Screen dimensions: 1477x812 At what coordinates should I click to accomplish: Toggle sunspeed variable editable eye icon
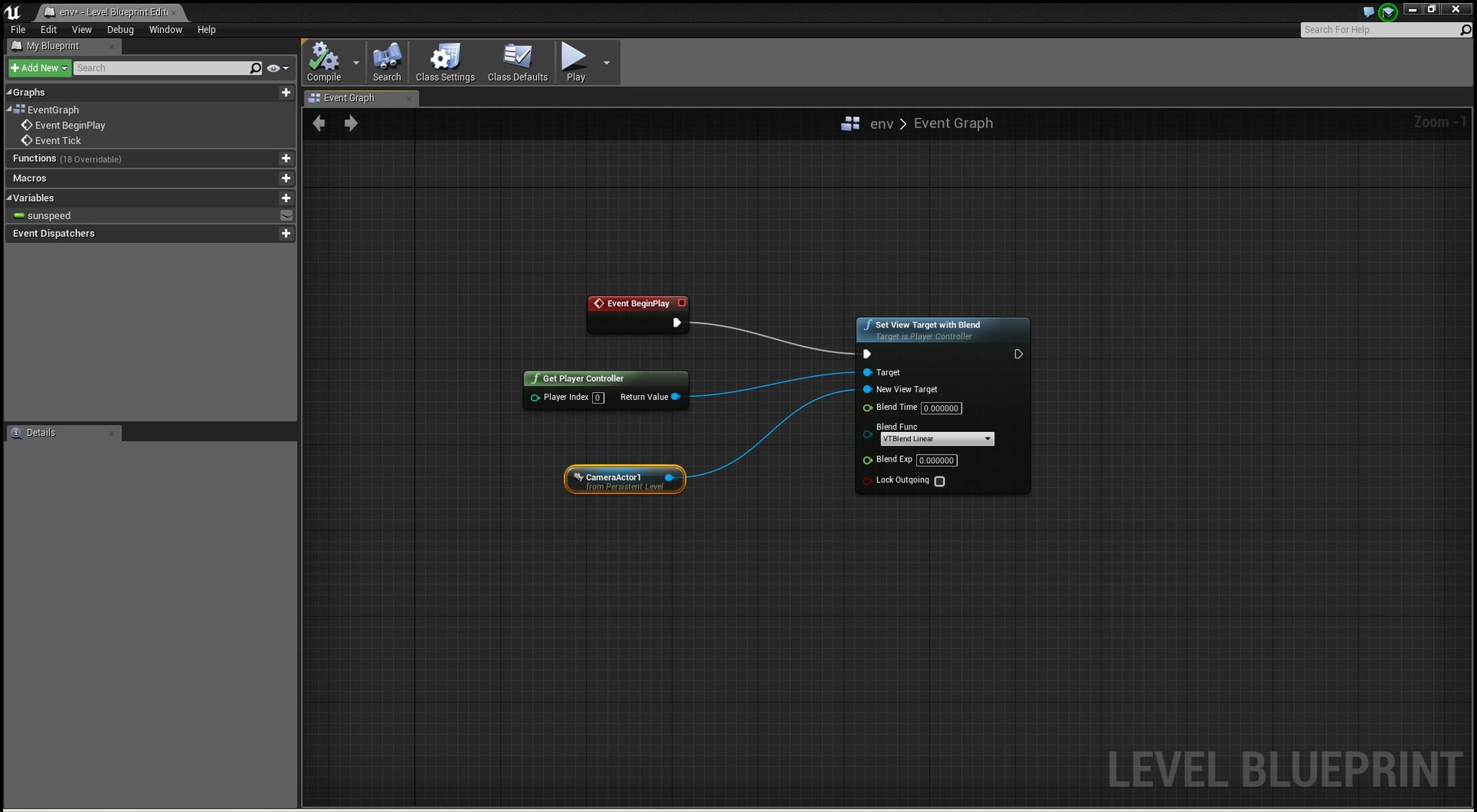click(286, 216)
